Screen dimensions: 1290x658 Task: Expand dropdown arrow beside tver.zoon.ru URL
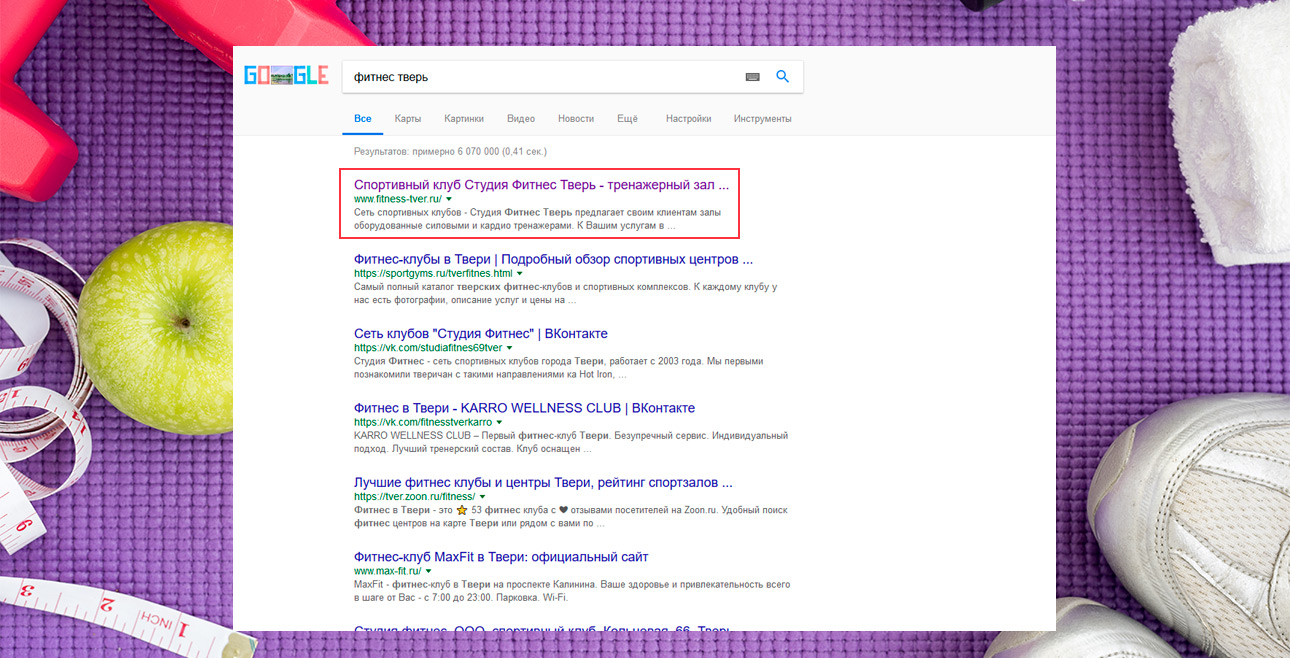tap(483, 496)
